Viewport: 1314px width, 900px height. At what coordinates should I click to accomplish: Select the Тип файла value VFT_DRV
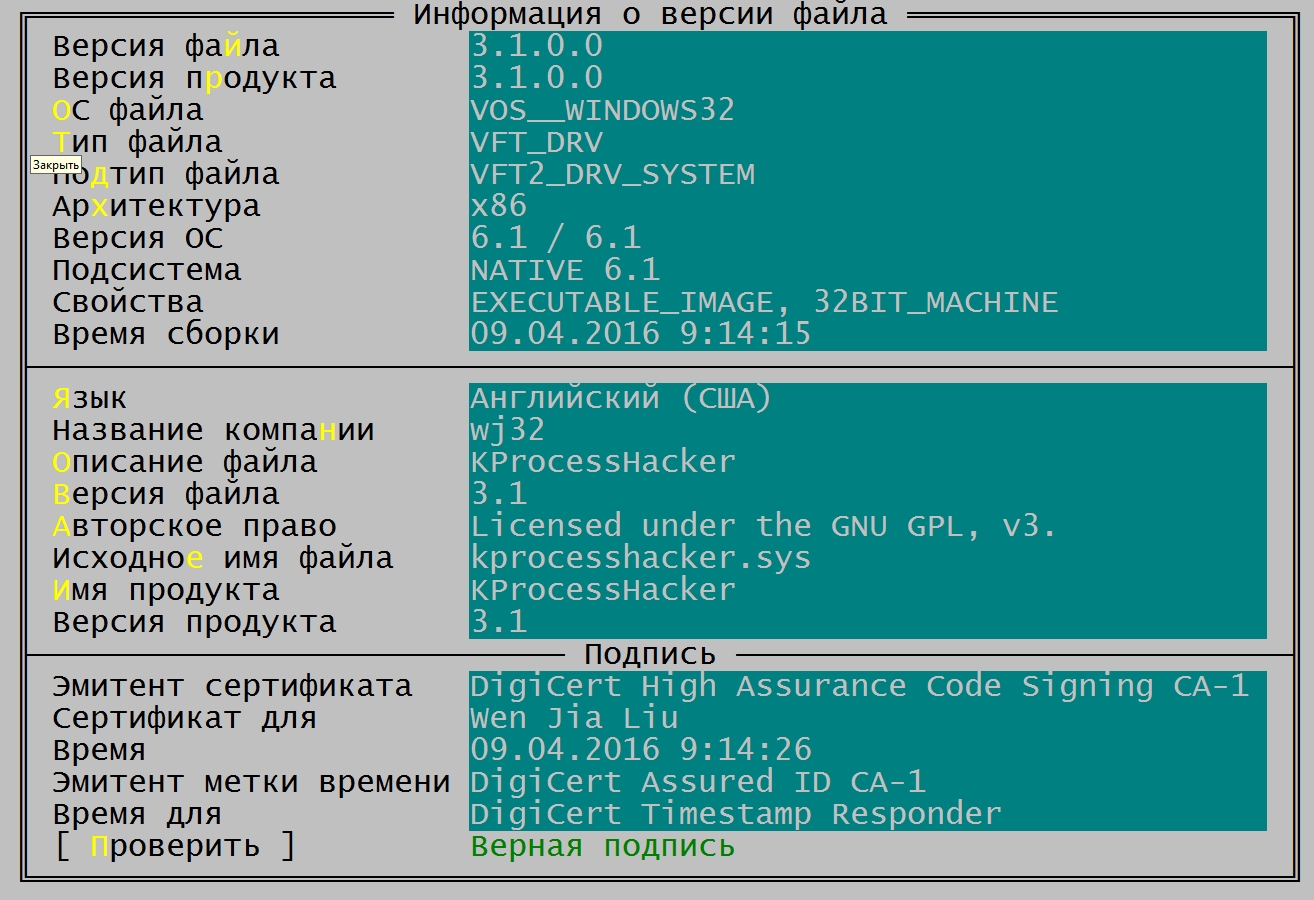(868, 142)
